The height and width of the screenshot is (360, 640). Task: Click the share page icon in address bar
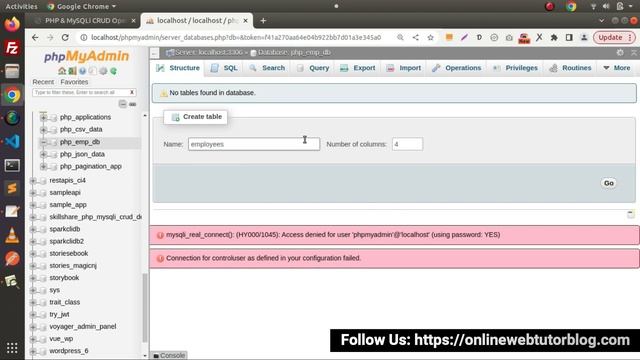(x=416, y=38)
